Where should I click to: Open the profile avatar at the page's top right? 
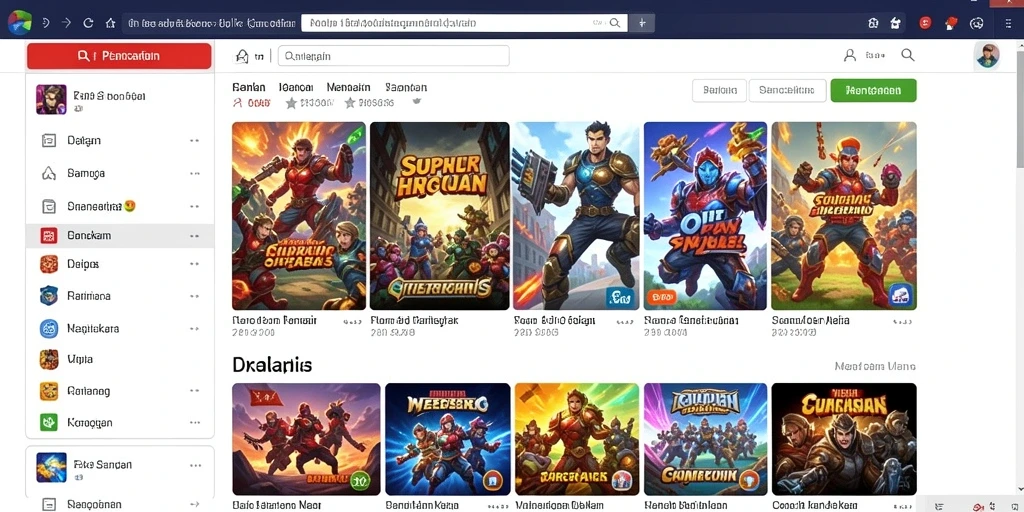pyautogui.click(x=987, y=56)
